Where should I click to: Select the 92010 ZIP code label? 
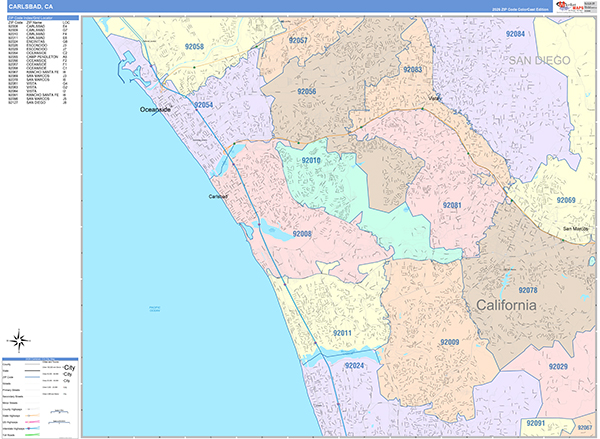(x=311, y=160)
